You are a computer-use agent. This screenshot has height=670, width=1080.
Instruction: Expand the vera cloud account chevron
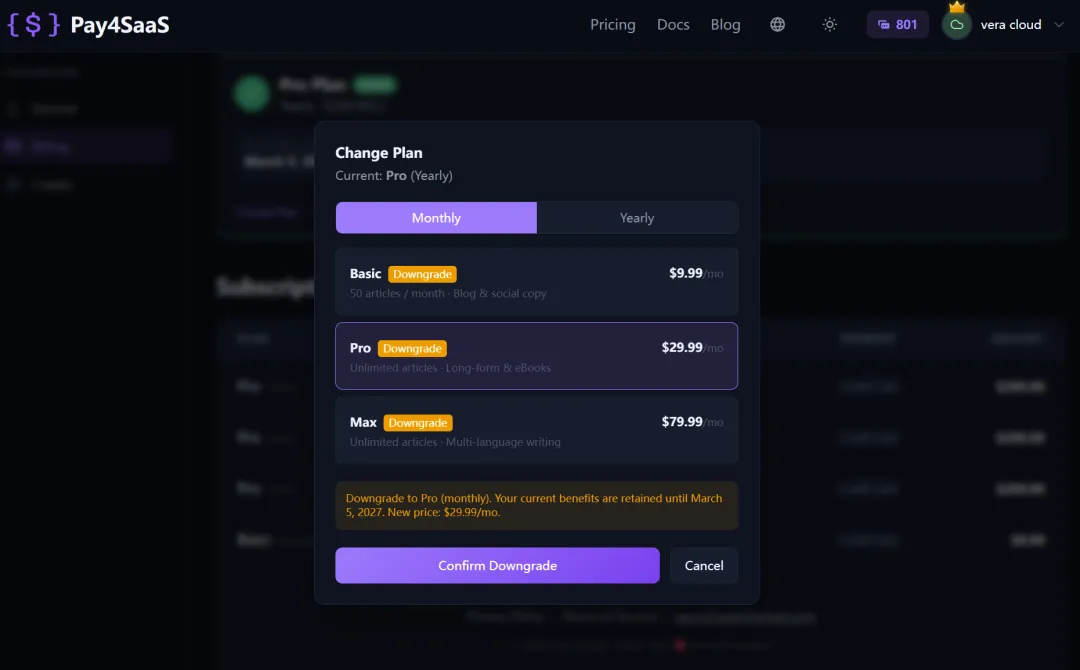coord(1059,25)
